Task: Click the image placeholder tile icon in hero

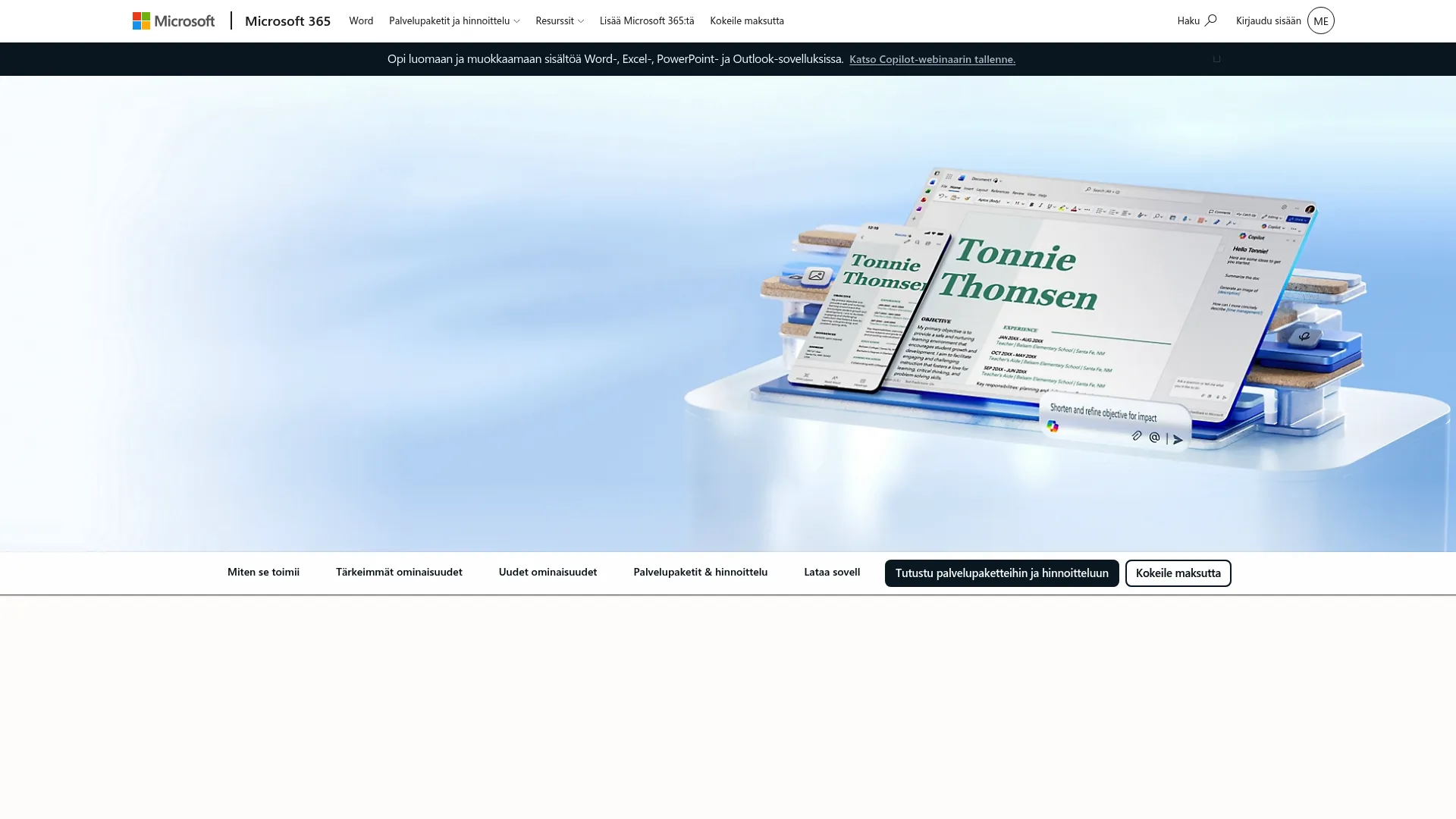Action: 816,275
